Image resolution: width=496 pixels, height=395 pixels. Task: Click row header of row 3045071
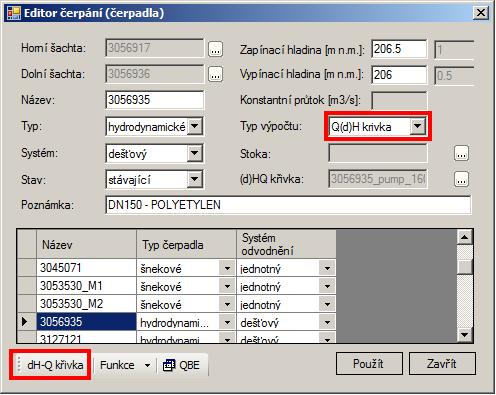(x=26, y=268)
